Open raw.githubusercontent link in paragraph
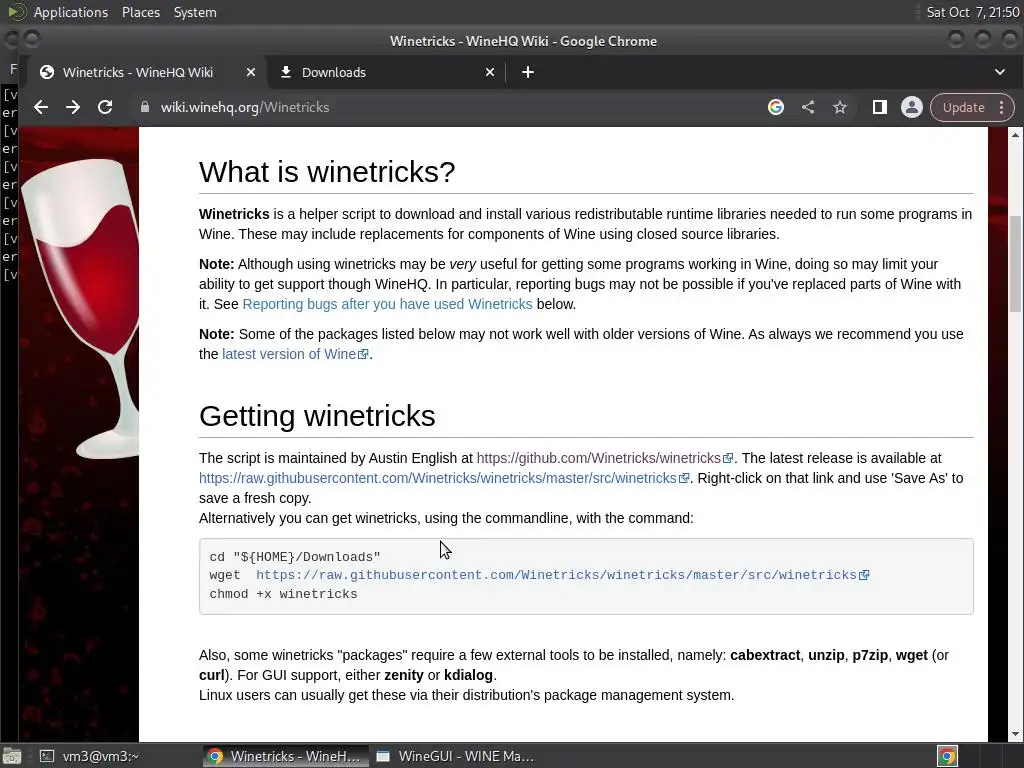 (x=444, y=478)
